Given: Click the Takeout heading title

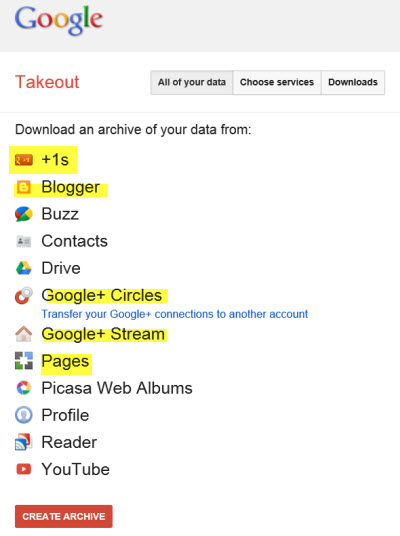Looking at the screenshot, I should [47, 82].
